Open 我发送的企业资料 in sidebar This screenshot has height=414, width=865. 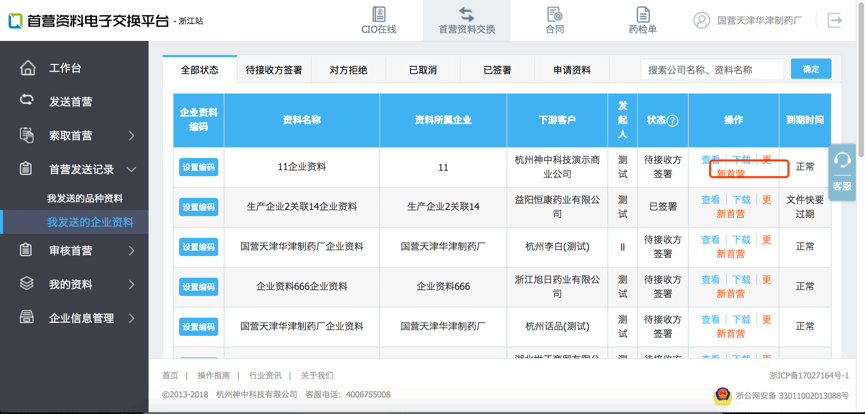90,222
